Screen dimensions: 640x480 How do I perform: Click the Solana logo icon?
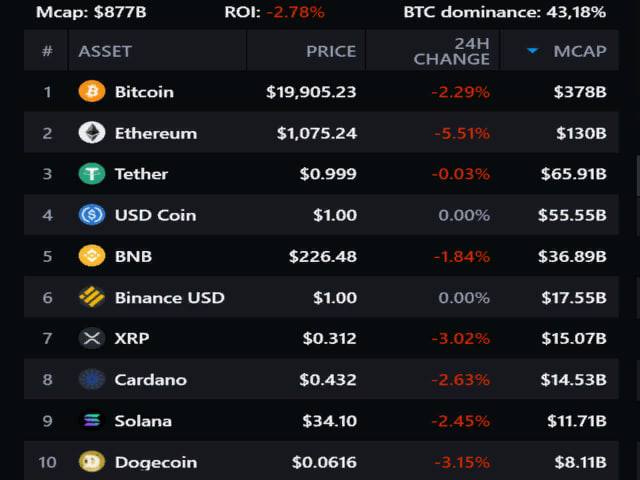tap(91, 421)
